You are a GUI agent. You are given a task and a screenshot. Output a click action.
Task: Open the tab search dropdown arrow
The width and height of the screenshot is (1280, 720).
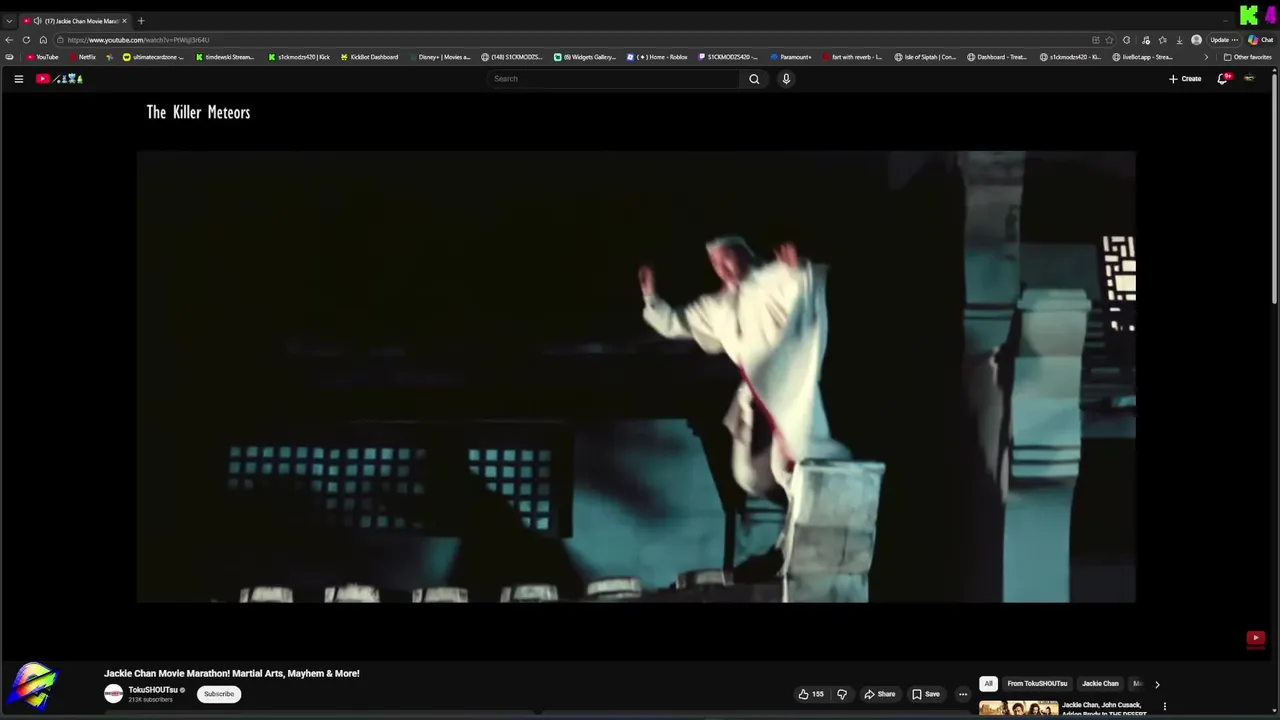coord(9,21)
